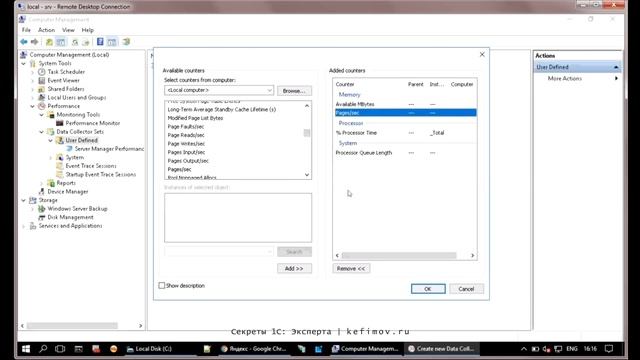Viewport: 640px width, 360px height.
Task: Click the Reports icon in tree
Action: (51, 183)
